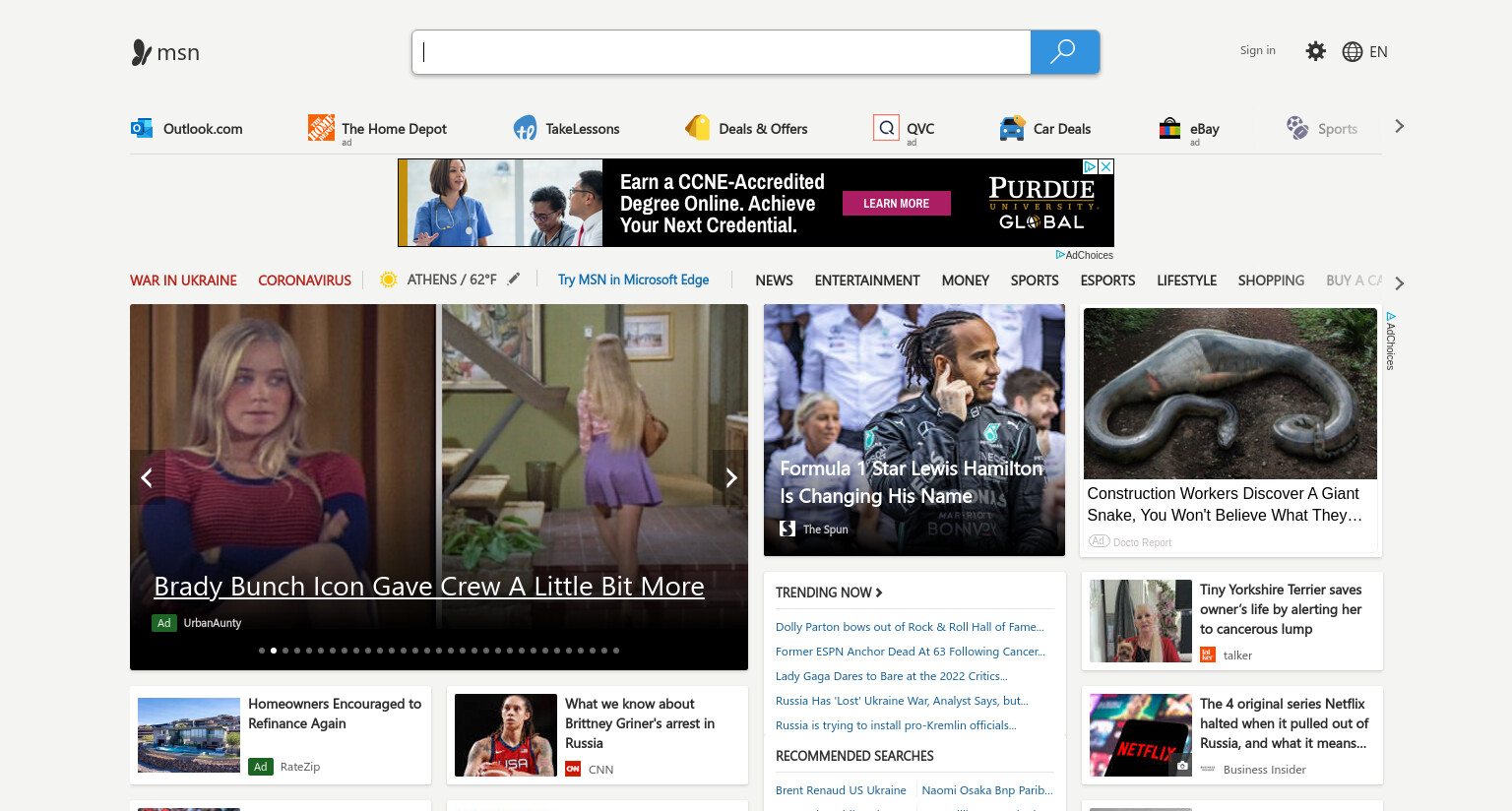Open the News category
Viewport: 1512px width, 811px height.
coord(774,281)
